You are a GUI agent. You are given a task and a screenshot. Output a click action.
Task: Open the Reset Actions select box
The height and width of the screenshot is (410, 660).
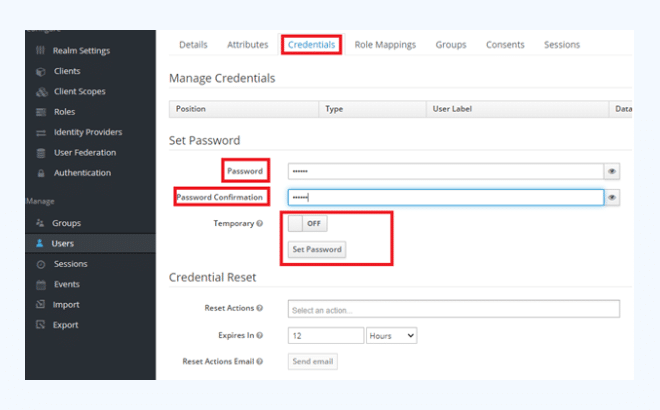[453, 309]
